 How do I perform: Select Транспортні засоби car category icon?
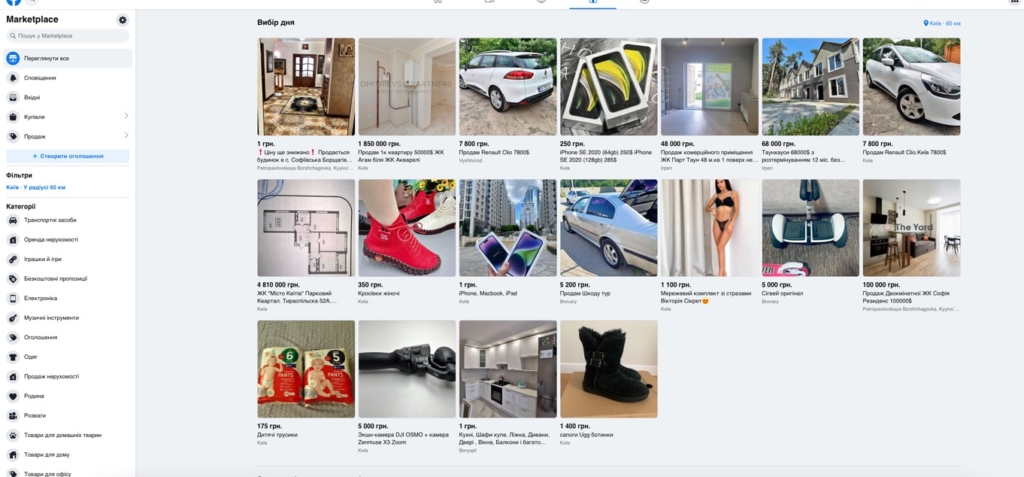[x=12, y=220]
